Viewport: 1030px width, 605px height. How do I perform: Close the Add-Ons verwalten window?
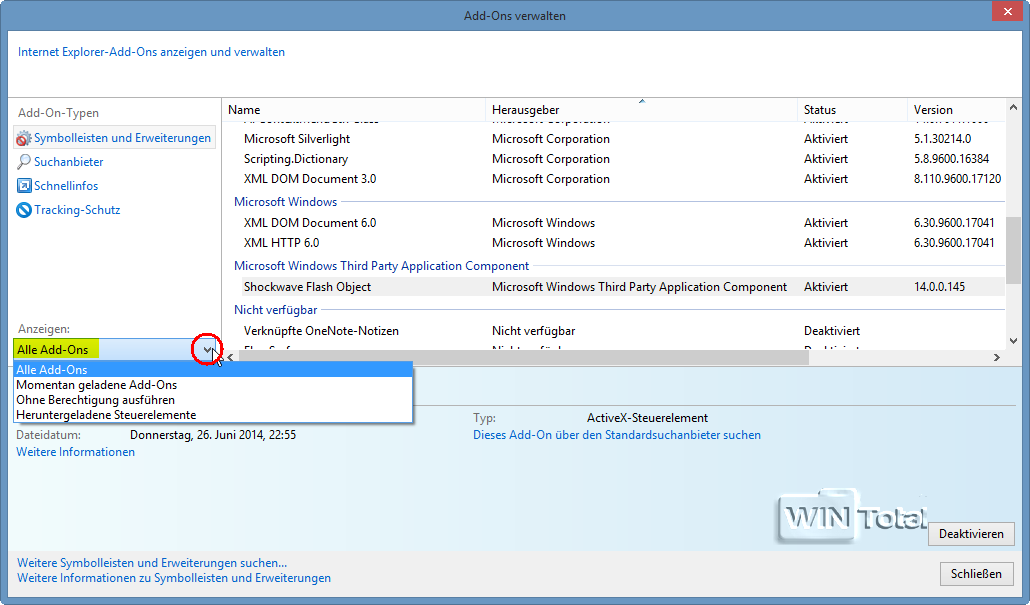pyautogui.click(x=1008, y=12)
